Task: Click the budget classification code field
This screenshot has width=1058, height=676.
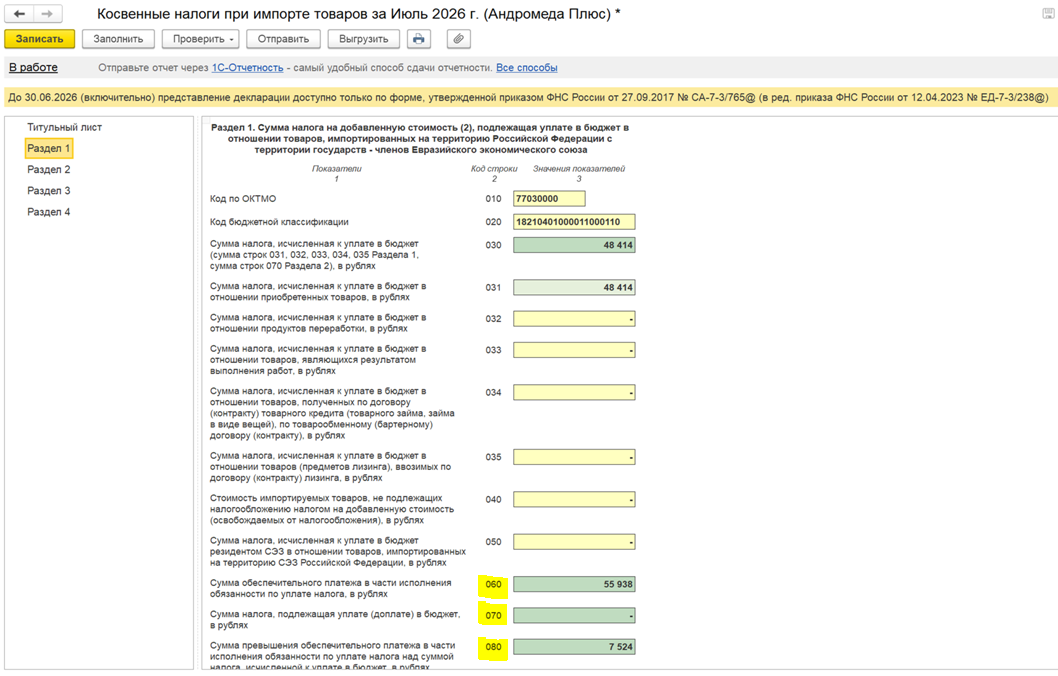Action: 574,222
